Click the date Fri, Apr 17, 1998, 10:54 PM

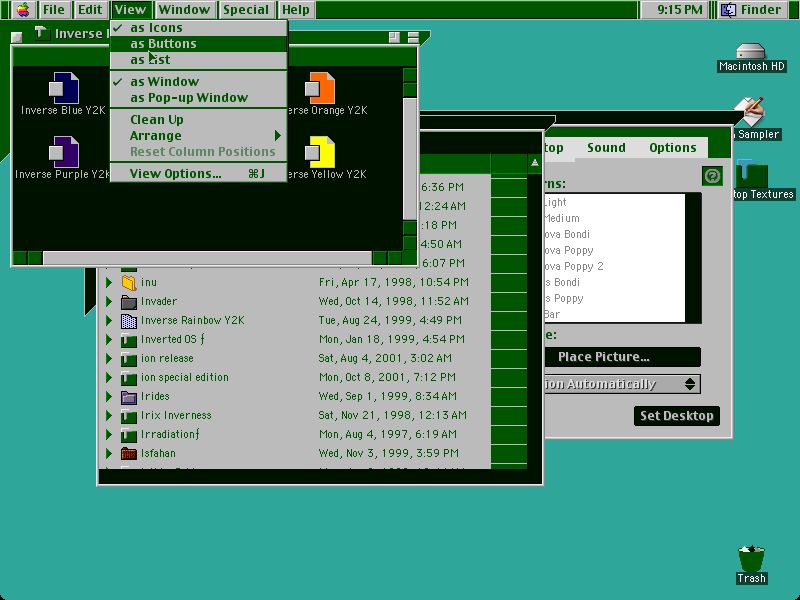point(393,282)
